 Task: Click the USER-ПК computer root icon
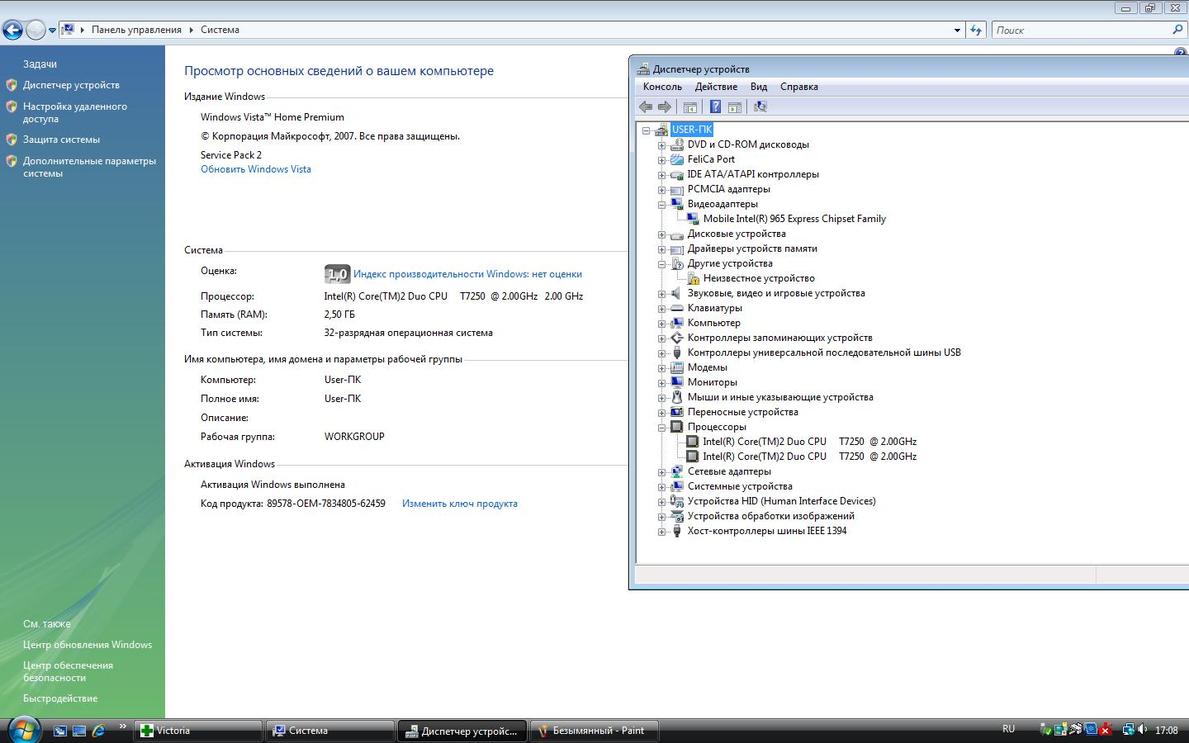(x=661, y=130)
